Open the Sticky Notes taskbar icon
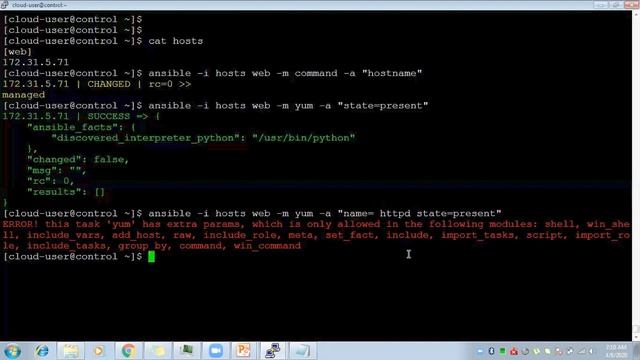 point(158,351)
